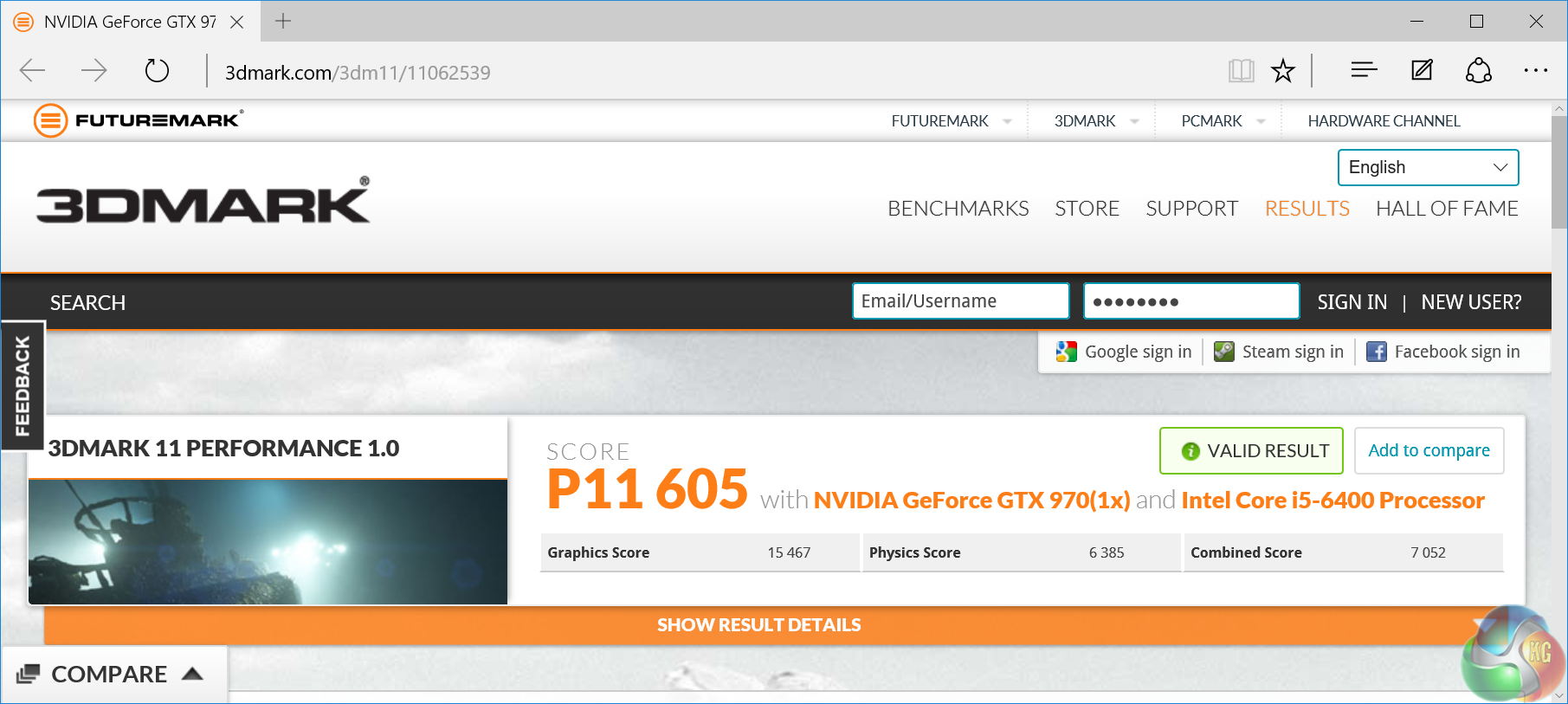Minimize the browser window

[1417, 21]
